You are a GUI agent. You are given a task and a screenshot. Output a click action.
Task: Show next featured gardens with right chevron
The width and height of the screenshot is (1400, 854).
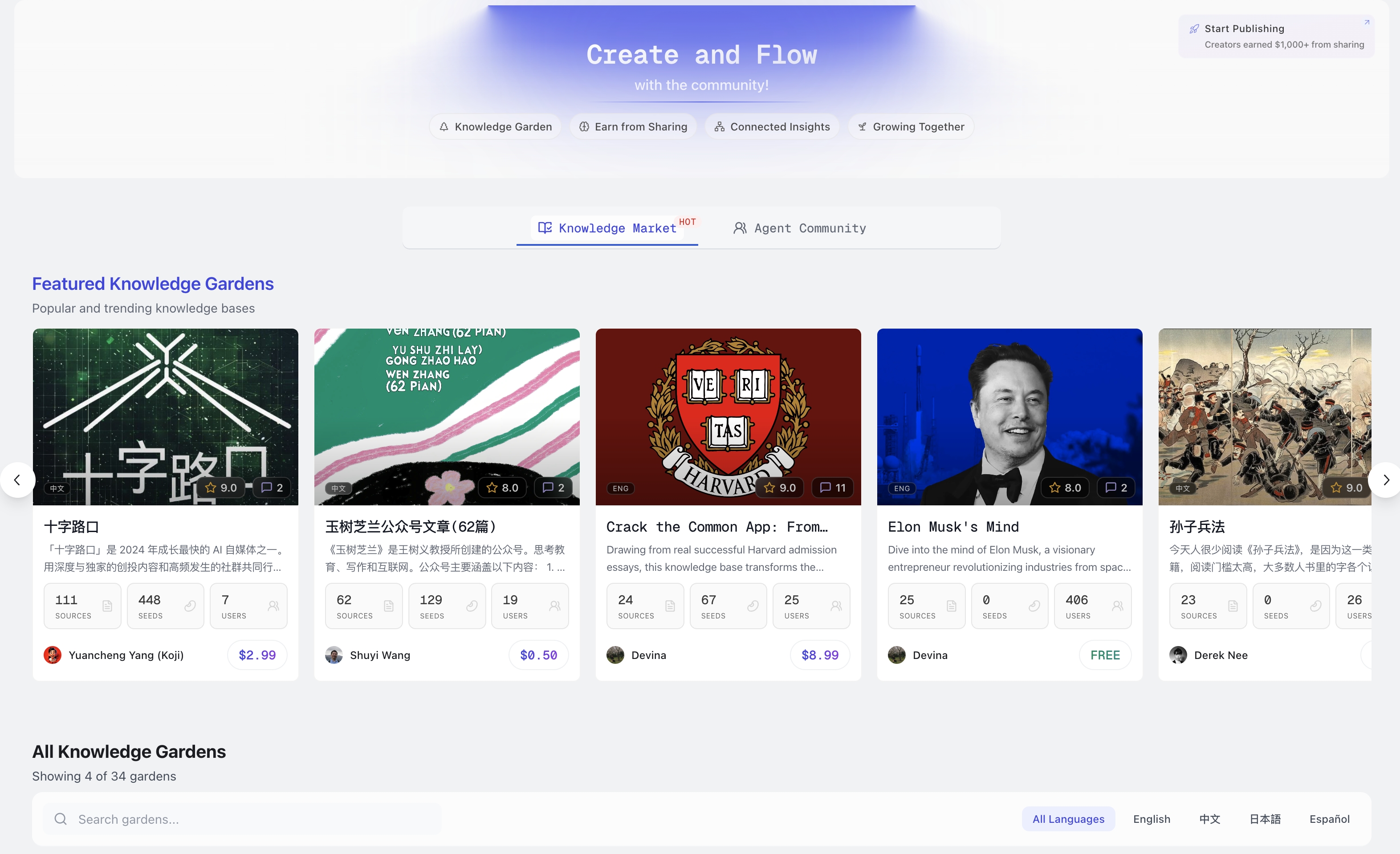[x=1385, y=480]
